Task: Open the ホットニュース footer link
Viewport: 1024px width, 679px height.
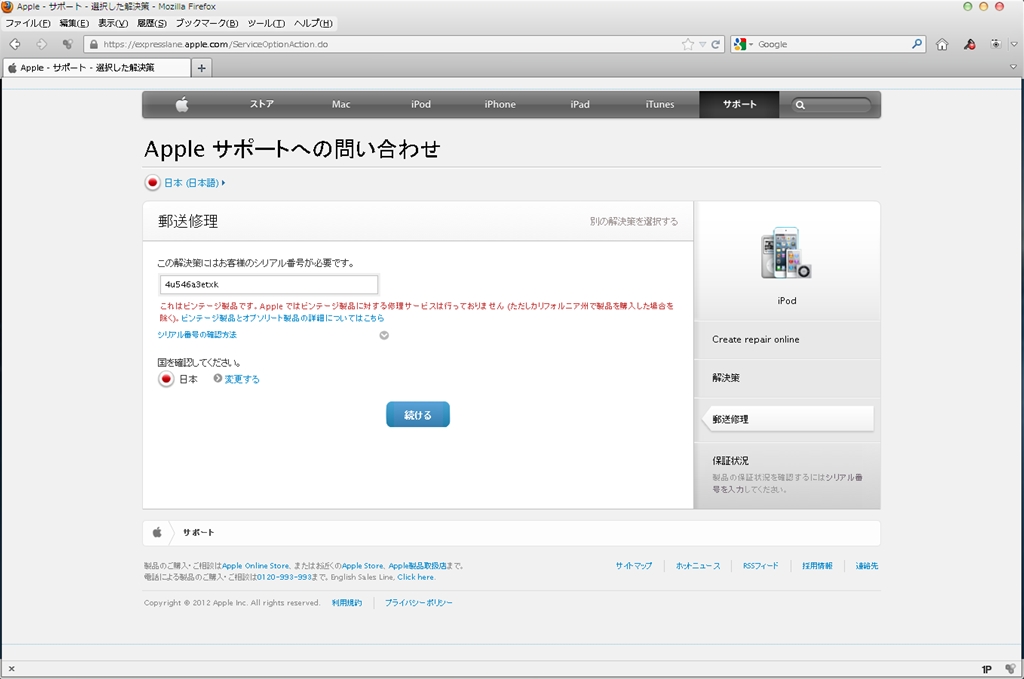Action: 697,566
